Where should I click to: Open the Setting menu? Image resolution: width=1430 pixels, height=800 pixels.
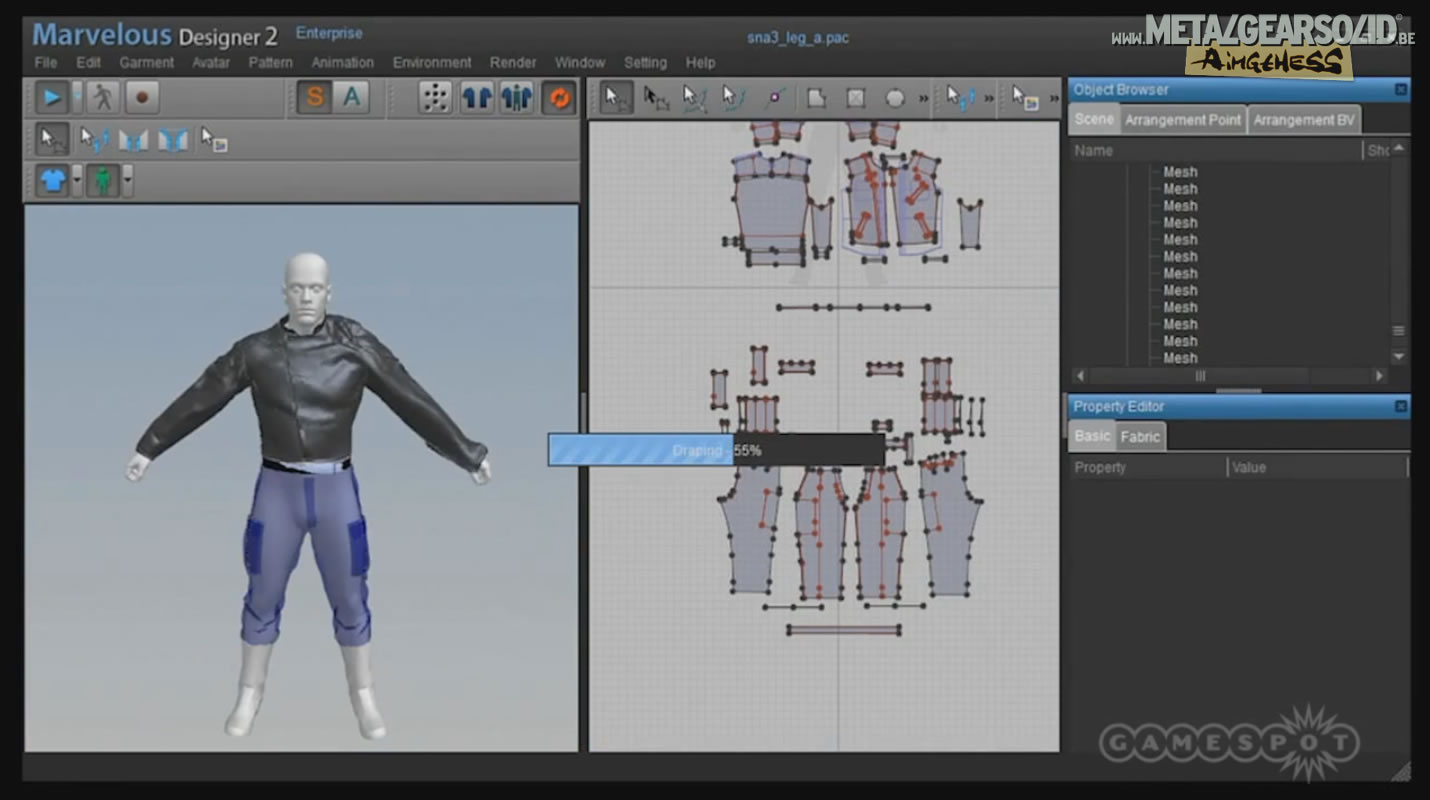coord(645,62)
